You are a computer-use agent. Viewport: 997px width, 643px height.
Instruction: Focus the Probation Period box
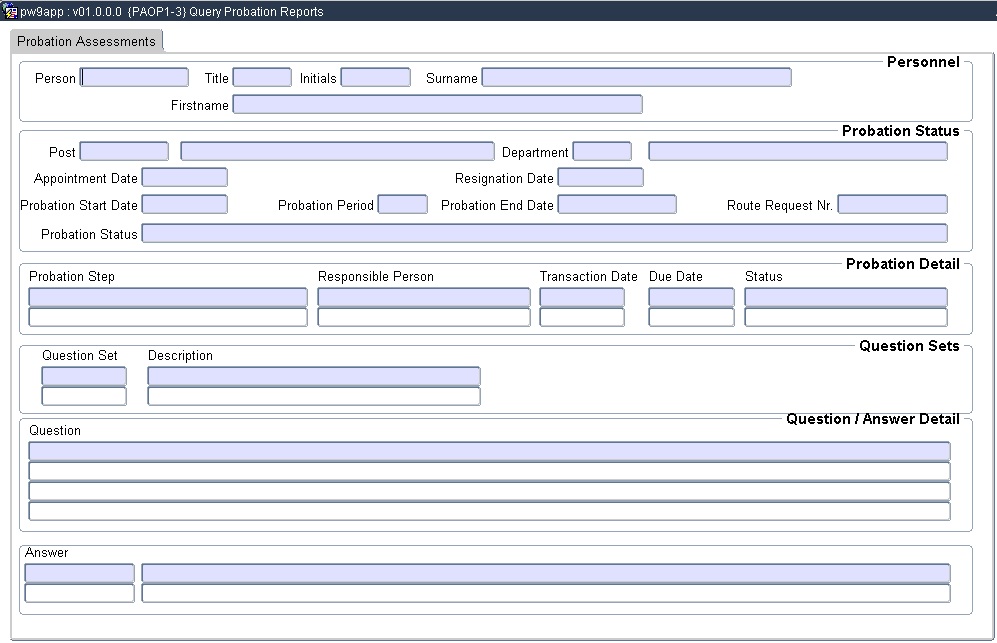[x=402, y=205]
